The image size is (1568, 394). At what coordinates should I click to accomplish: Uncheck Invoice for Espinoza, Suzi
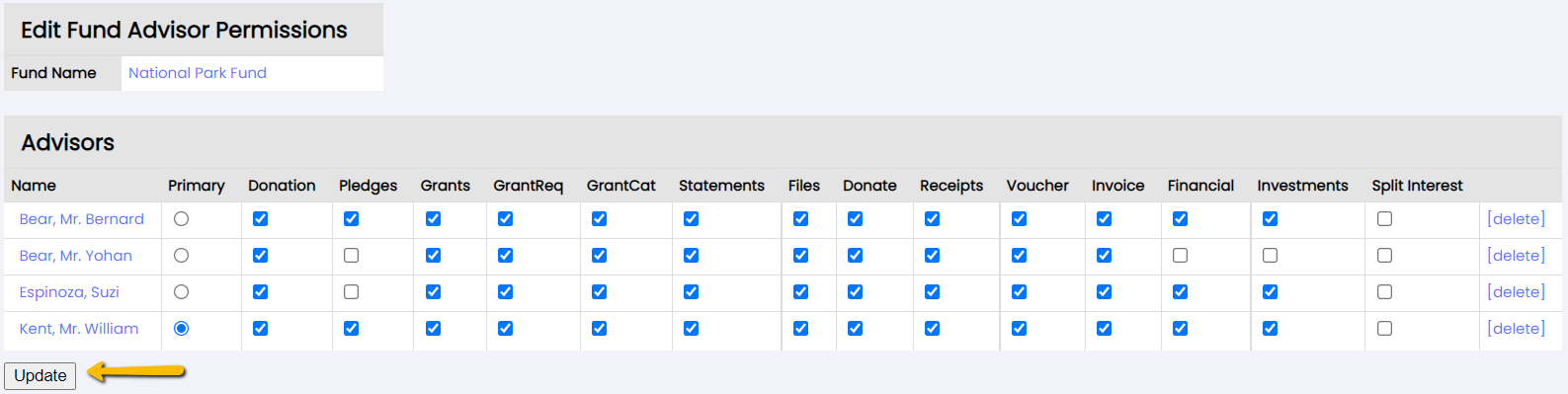[x=1104, y=292]
